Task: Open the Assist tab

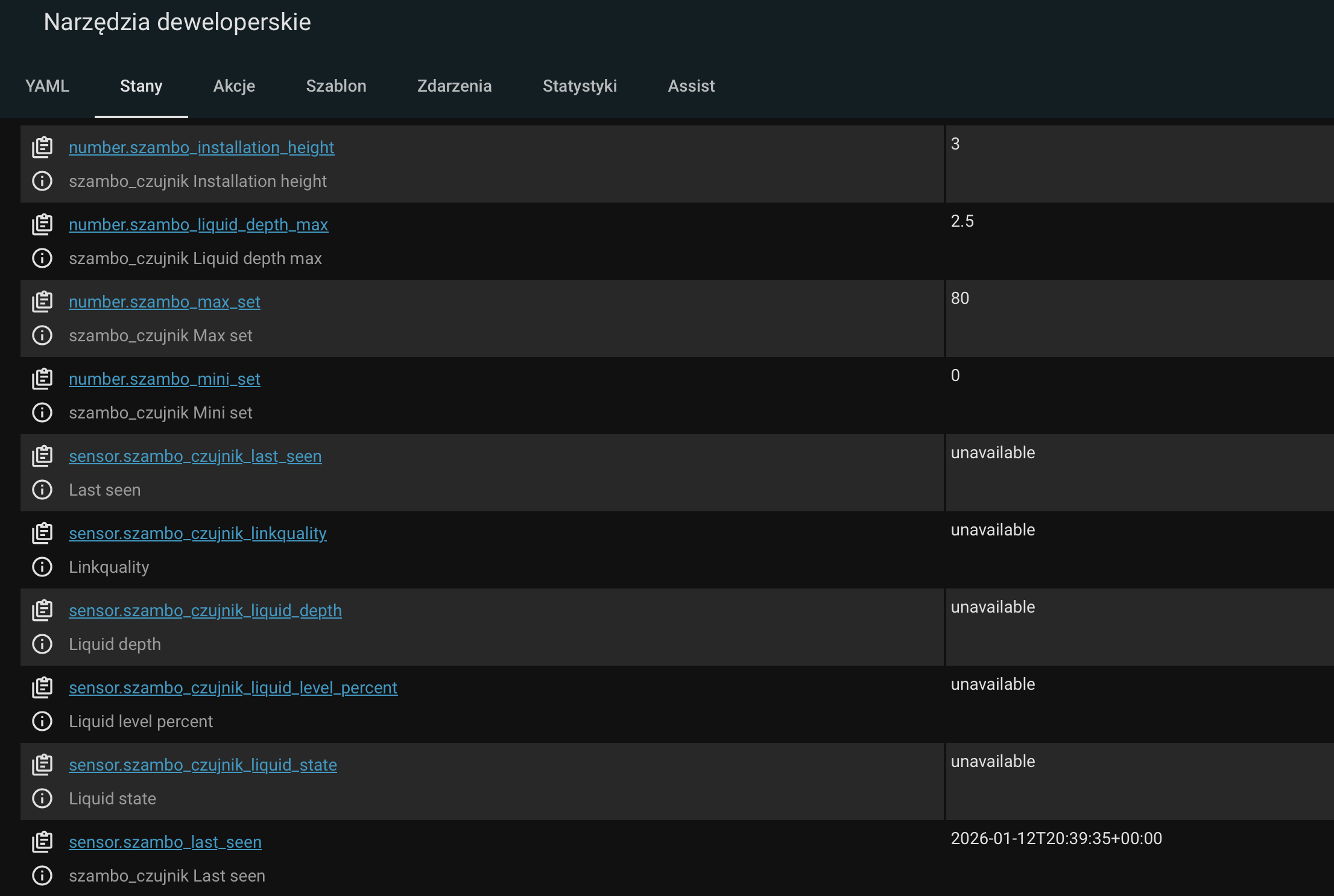Action: point(691,86)
